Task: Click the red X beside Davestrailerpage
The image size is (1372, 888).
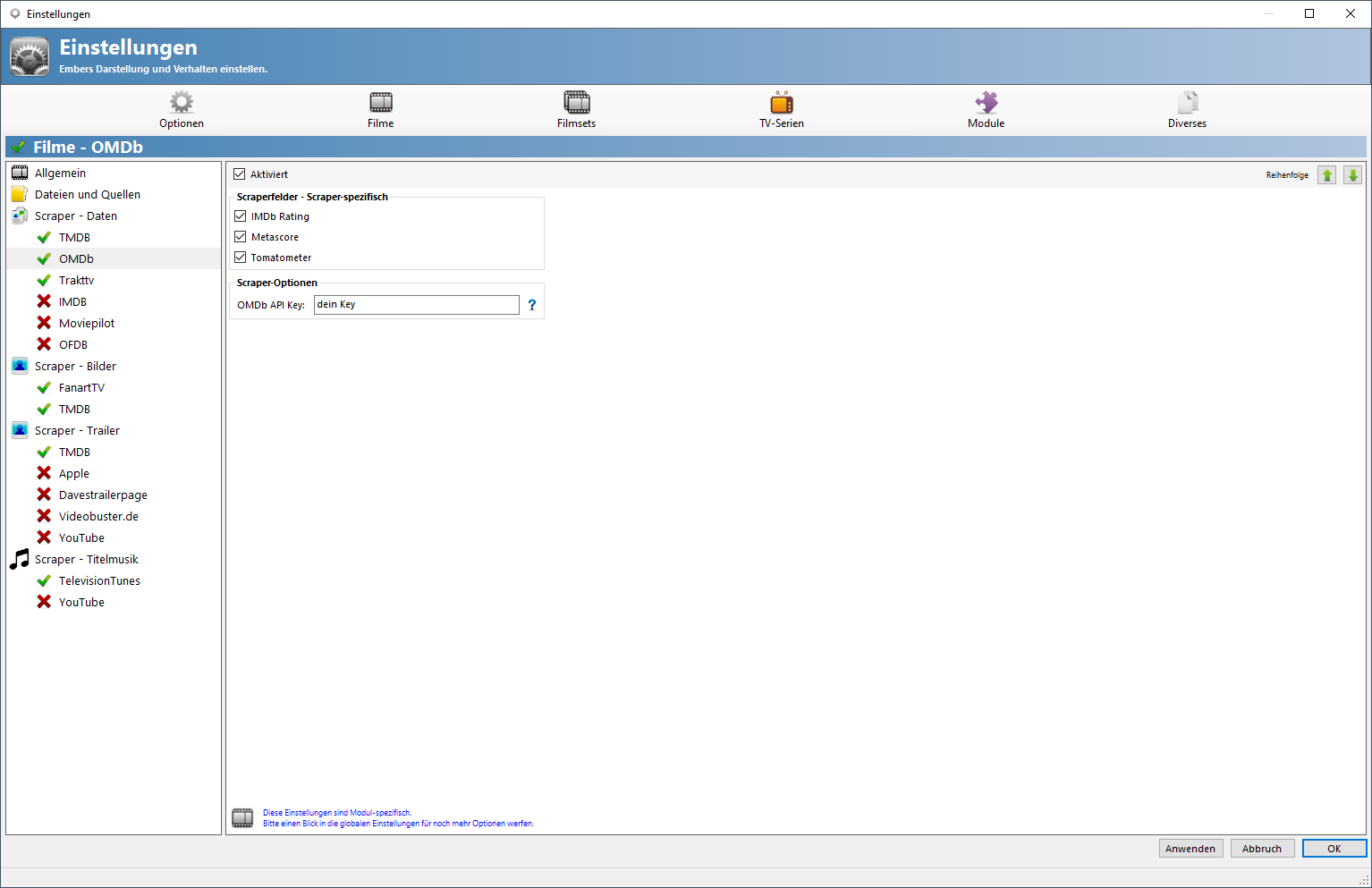Action: [44, 495]
